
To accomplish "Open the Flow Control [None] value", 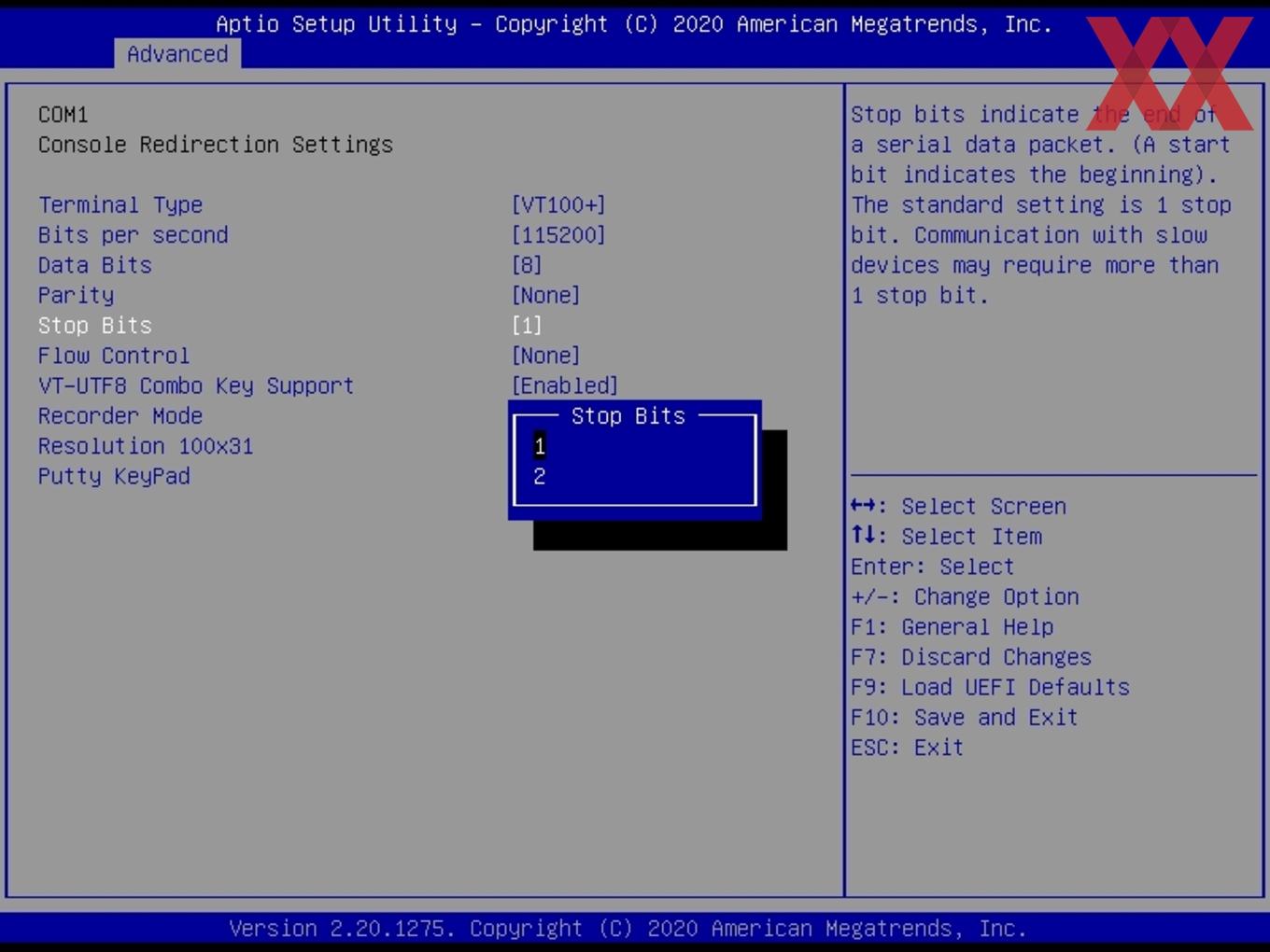I will tap(546, 356).
